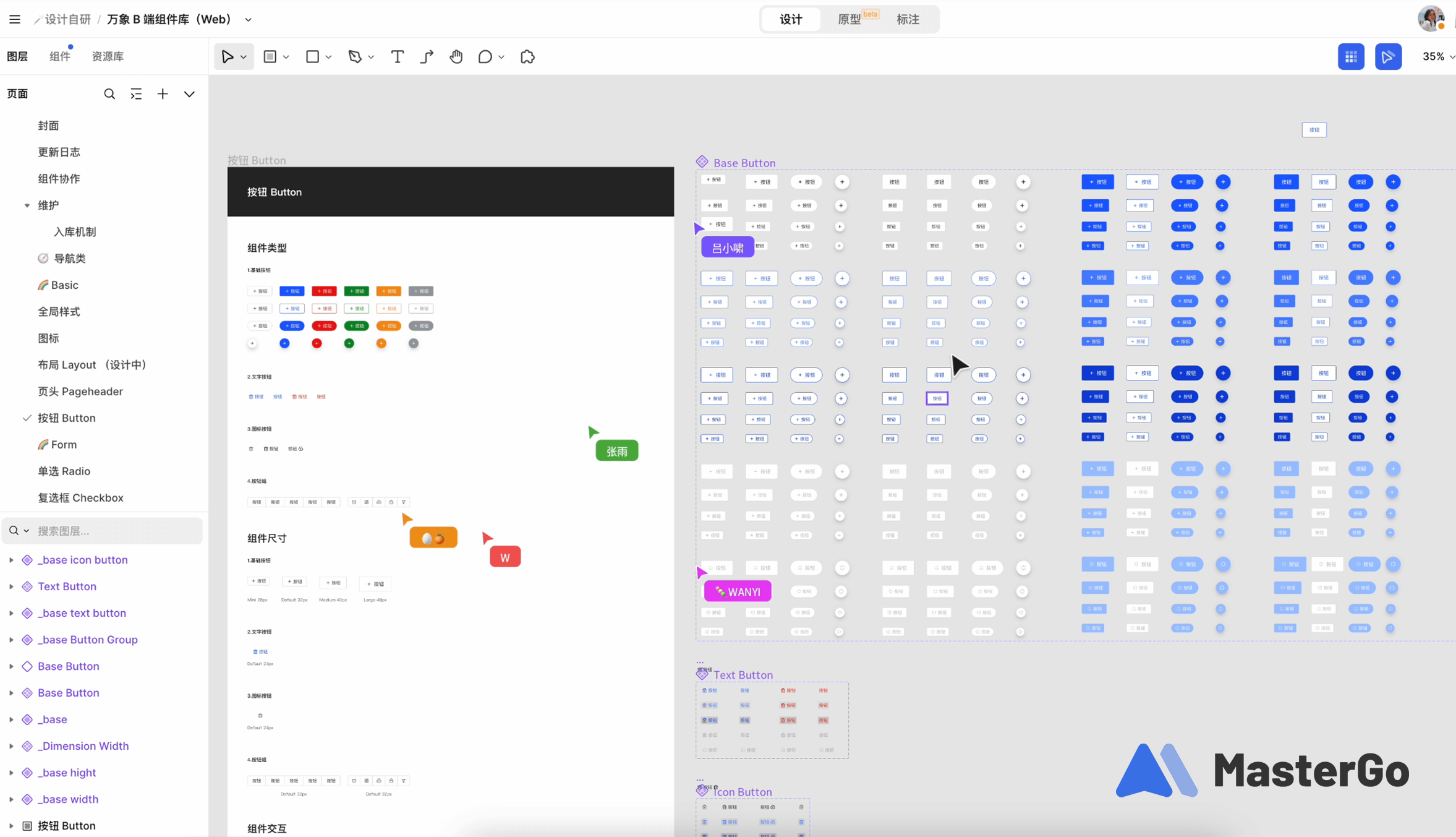Screen dimensions: 1456x837
Task: Collapse the 维护 page group
Action: pos(27,205)
